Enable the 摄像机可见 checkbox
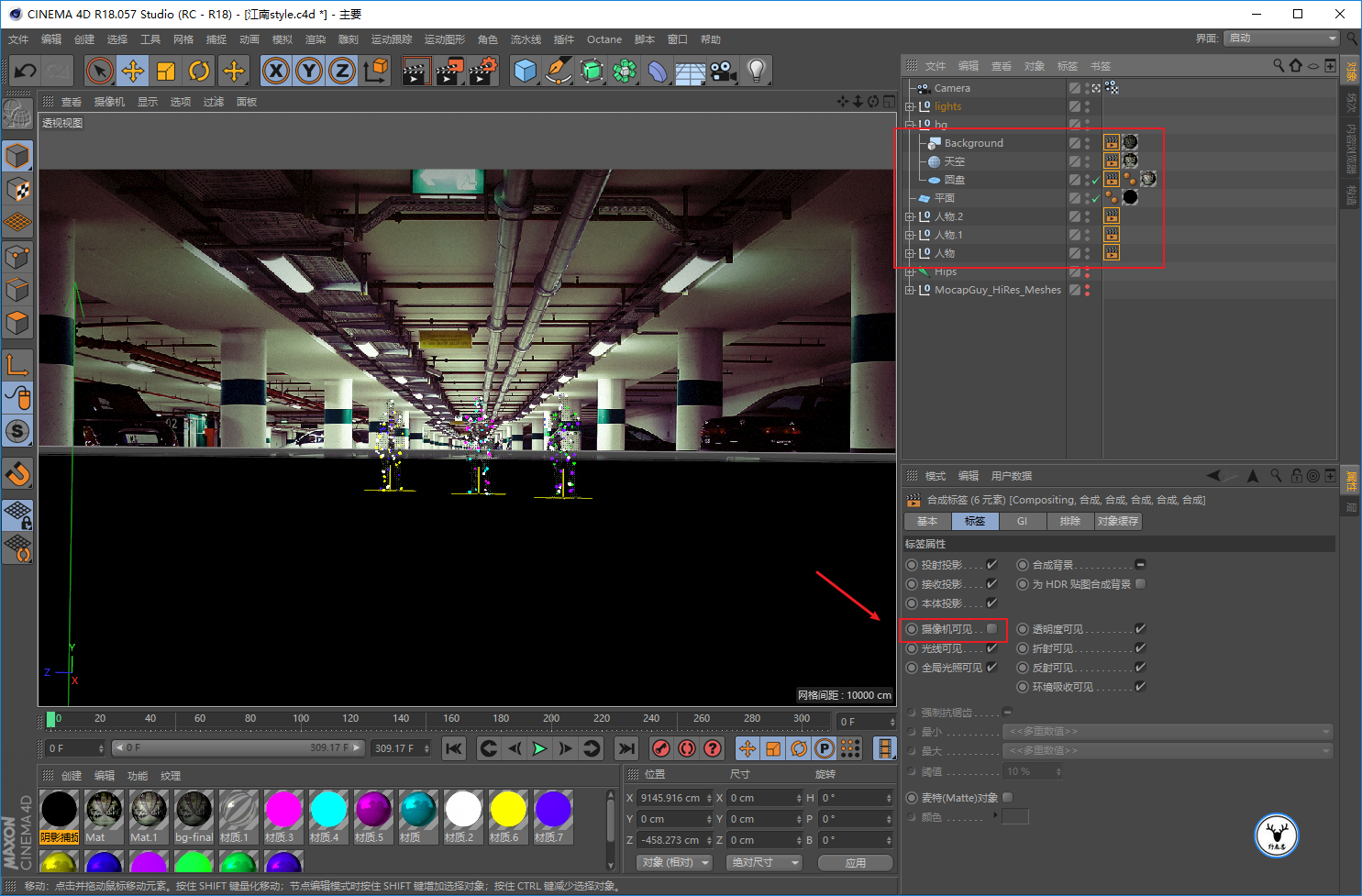Viewport: 1362px width, 896px height. (x=991, y=629)
